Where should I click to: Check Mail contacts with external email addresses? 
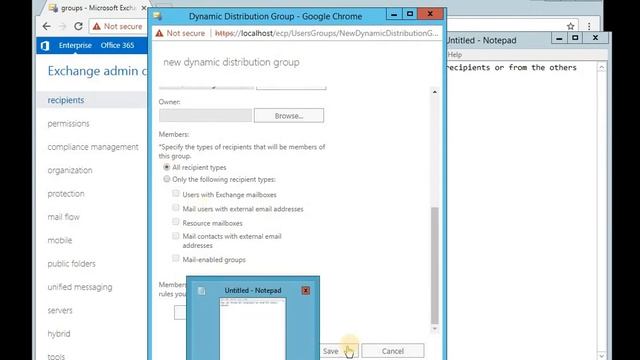click(176, 236)
